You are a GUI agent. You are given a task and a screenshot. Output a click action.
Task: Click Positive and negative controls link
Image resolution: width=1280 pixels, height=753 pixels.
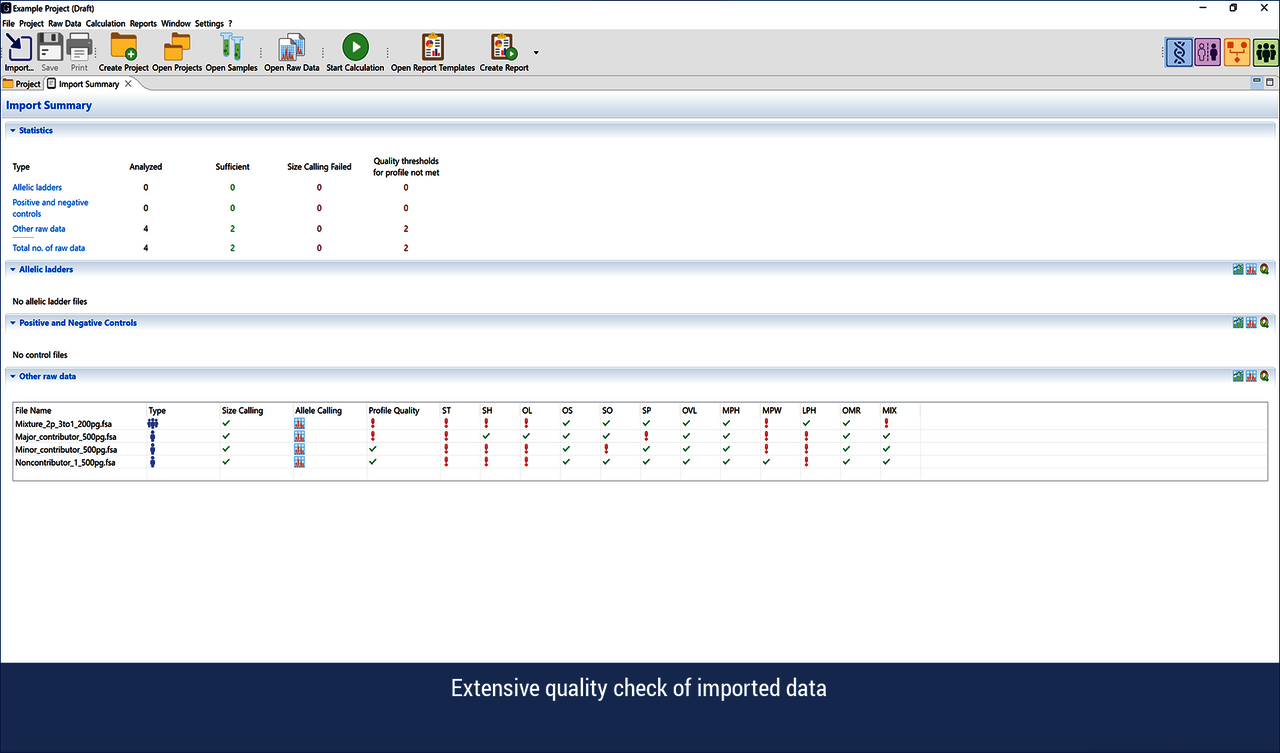click(x=50, y=208)
